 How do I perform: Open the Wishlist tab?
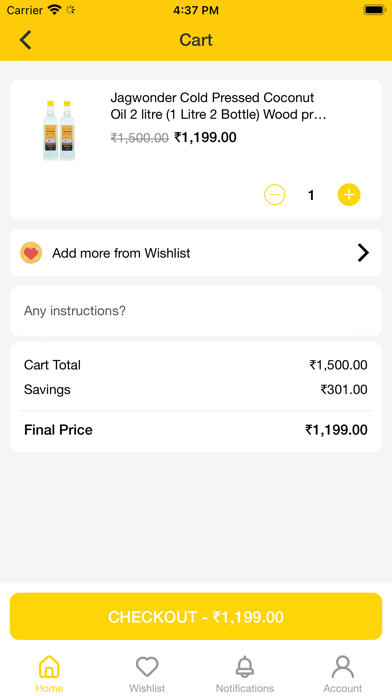point(147,673)
